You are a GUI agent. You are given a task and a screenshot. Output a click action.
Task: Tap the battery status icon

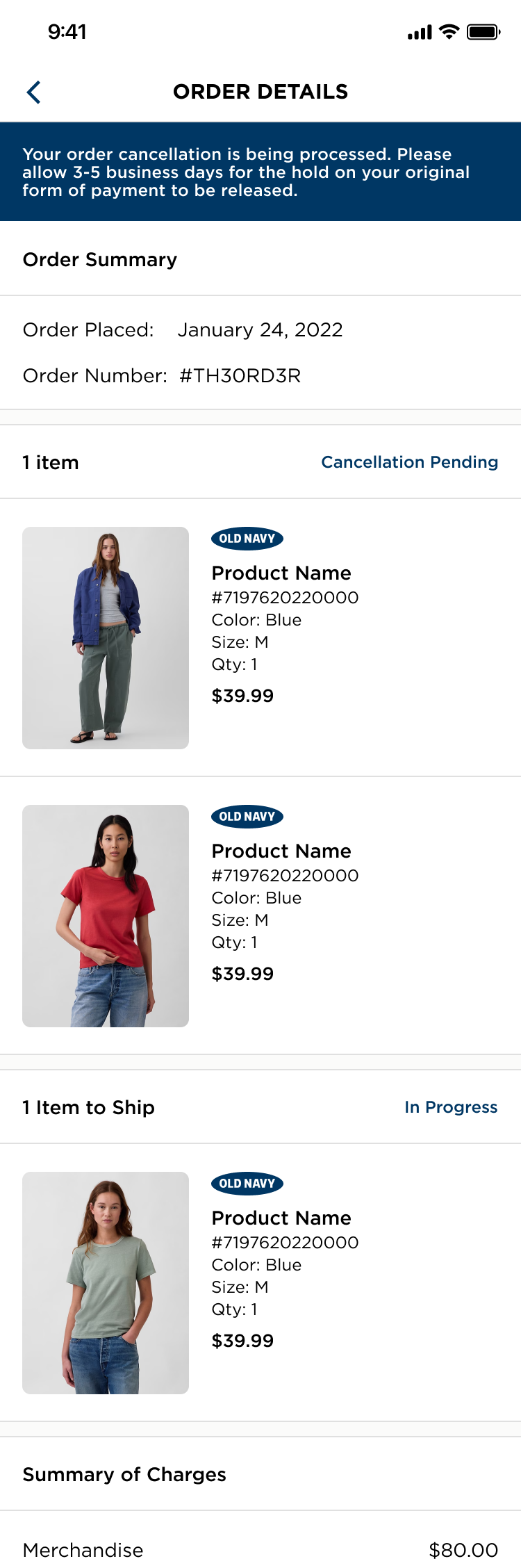point(483,32)
